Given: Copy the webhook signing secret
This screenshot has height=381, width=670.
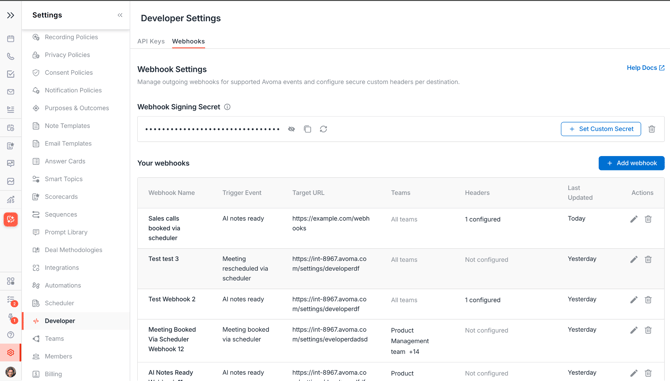Looking at the screenshot, I should tap(307, 129).
